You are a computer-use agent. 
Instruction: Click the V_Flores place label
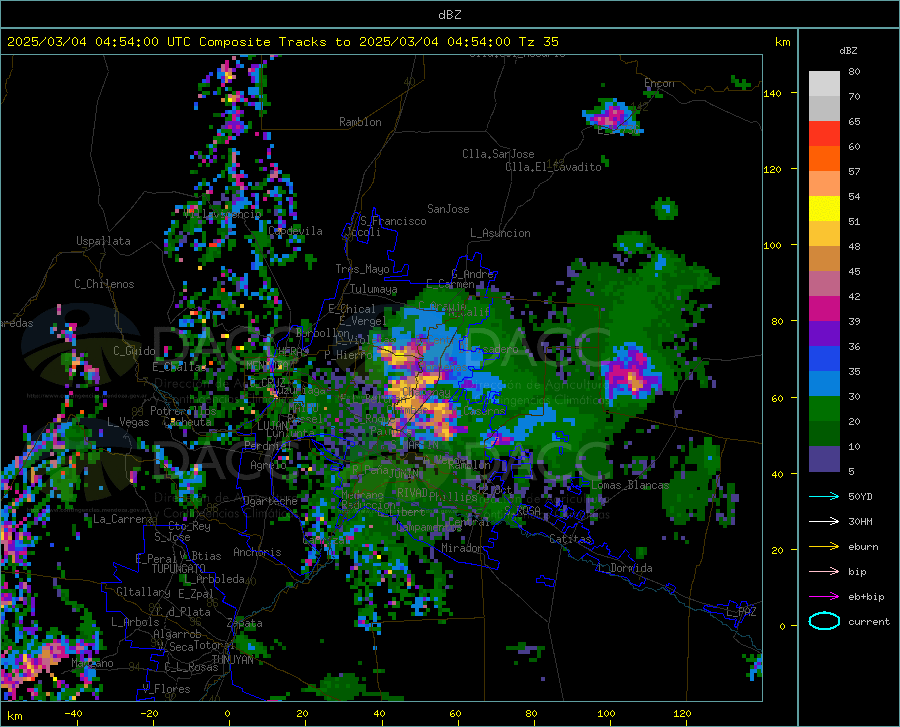coord(166,689)
